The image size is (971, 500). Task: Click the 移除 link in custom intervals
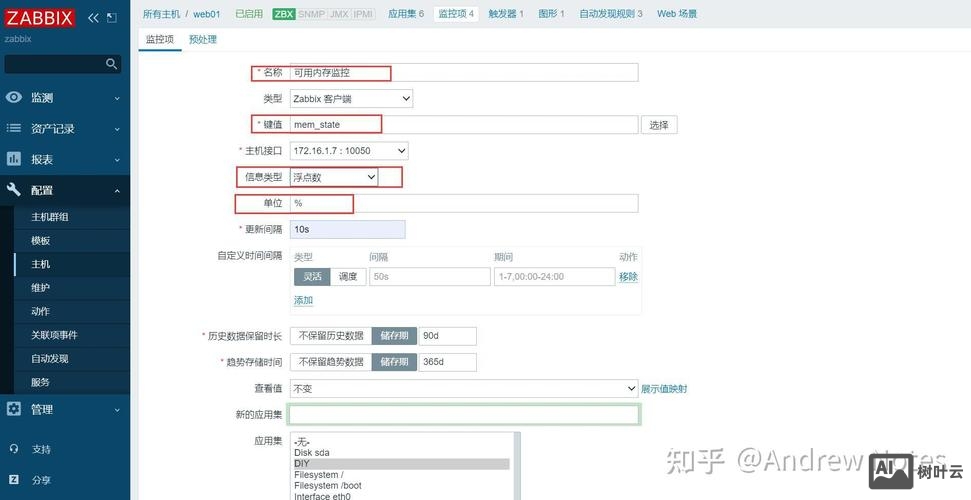tap(628, 277)
